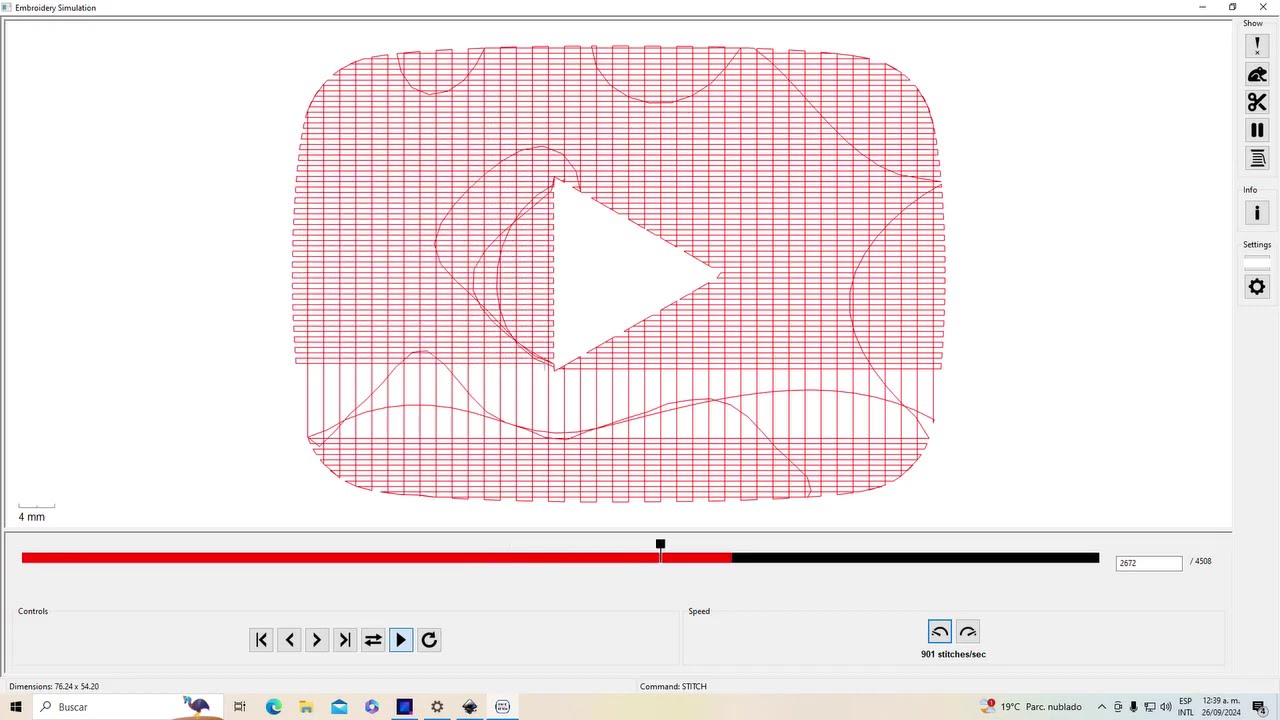Toggle needle penetration points display
Screen dimensions: 1280x720
(x=1257, y=46)
